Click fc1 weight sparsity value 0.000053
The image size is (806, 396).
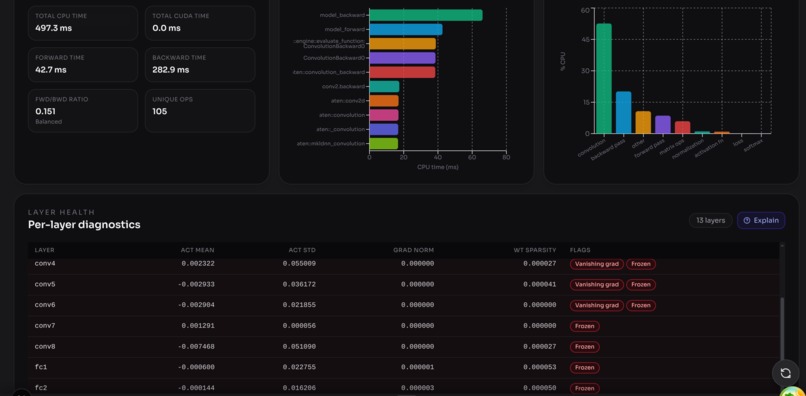pyautogui.click(x=540, y=367)
